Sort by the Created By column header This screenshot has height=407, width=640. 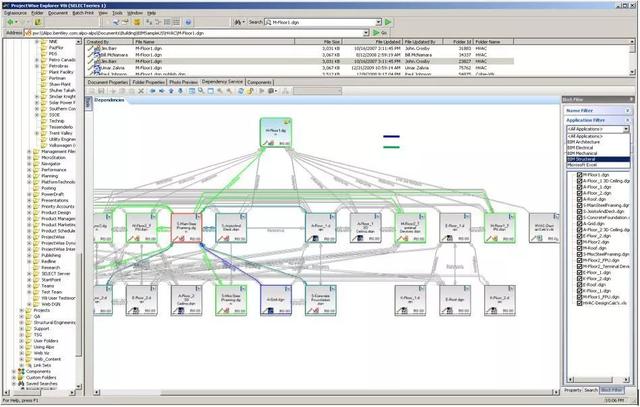click(x=109, y=42)
